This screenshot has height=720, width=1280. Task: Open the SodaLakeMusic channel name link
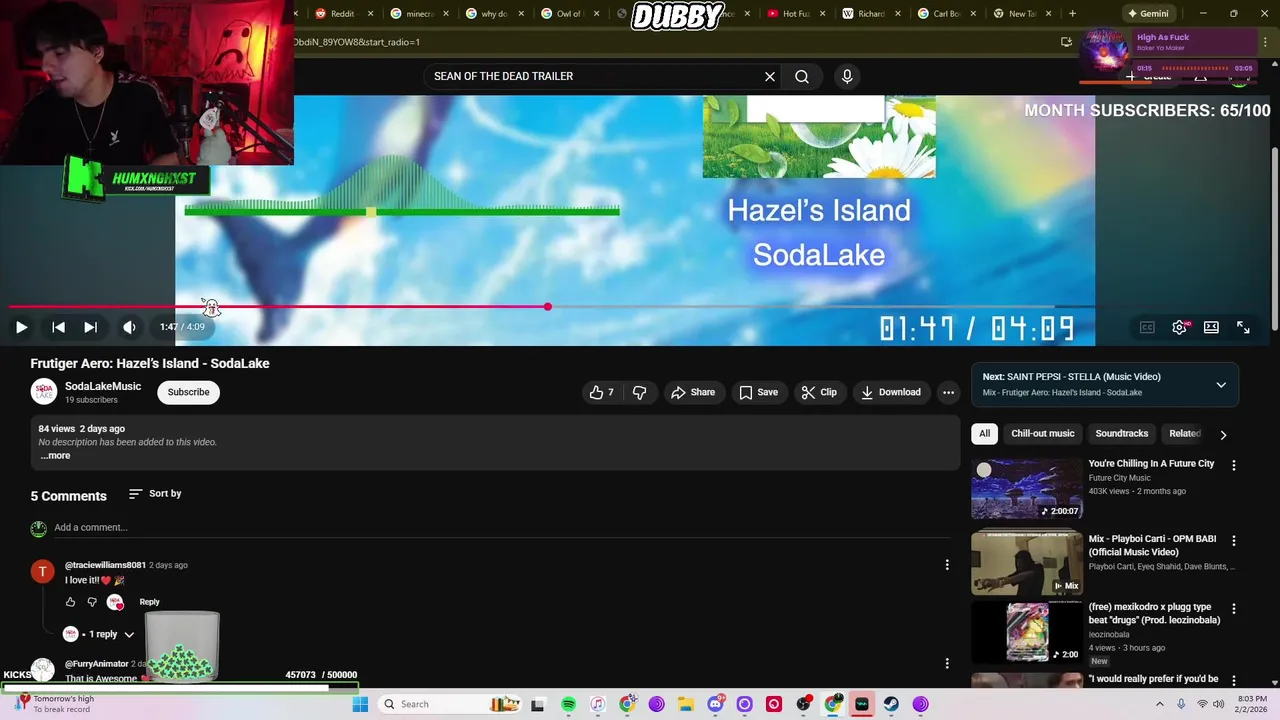[x=103, y=386]
